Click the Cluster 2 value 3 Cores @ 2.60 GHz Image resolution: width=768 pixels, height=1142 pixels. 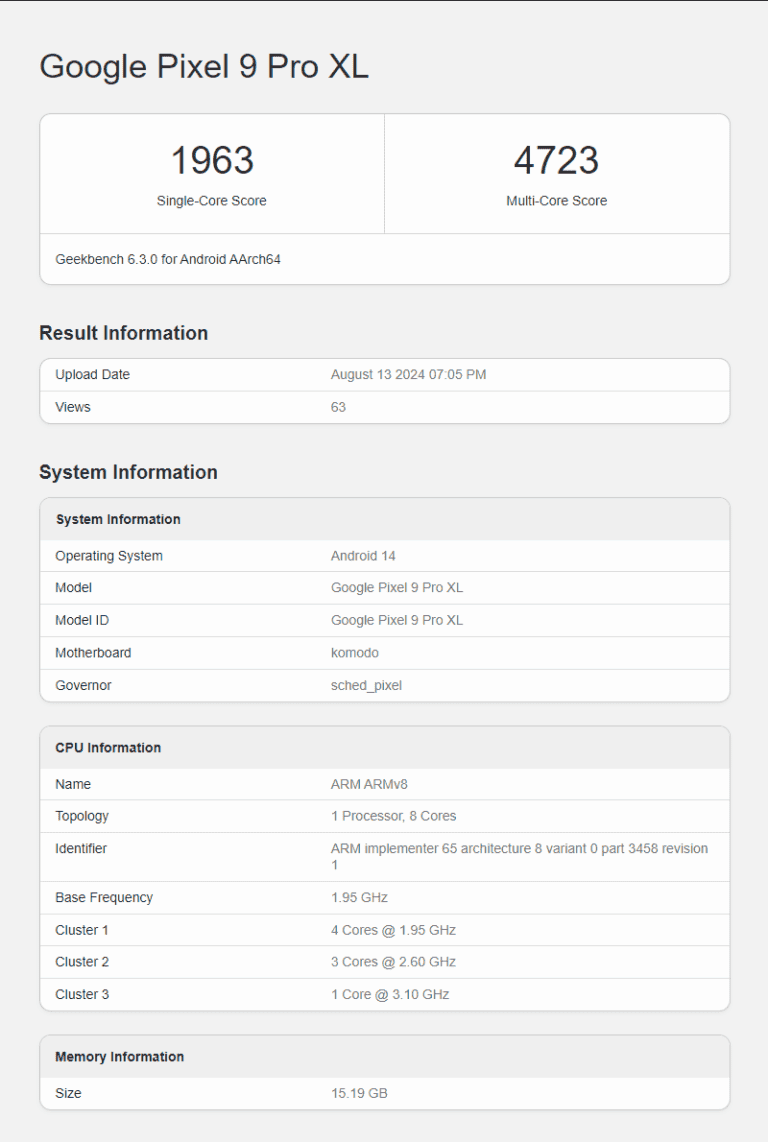(x=393, y=962)
